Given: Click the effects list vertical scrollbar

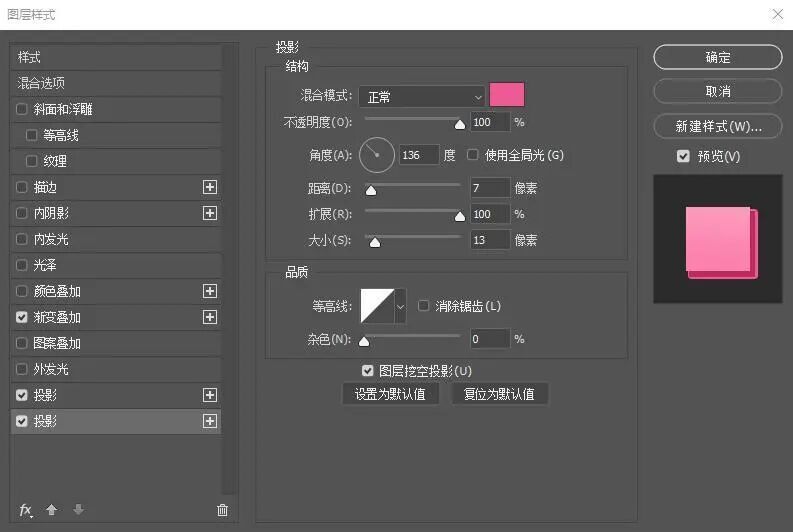Looking at the screenshot, I should [229, 268].
